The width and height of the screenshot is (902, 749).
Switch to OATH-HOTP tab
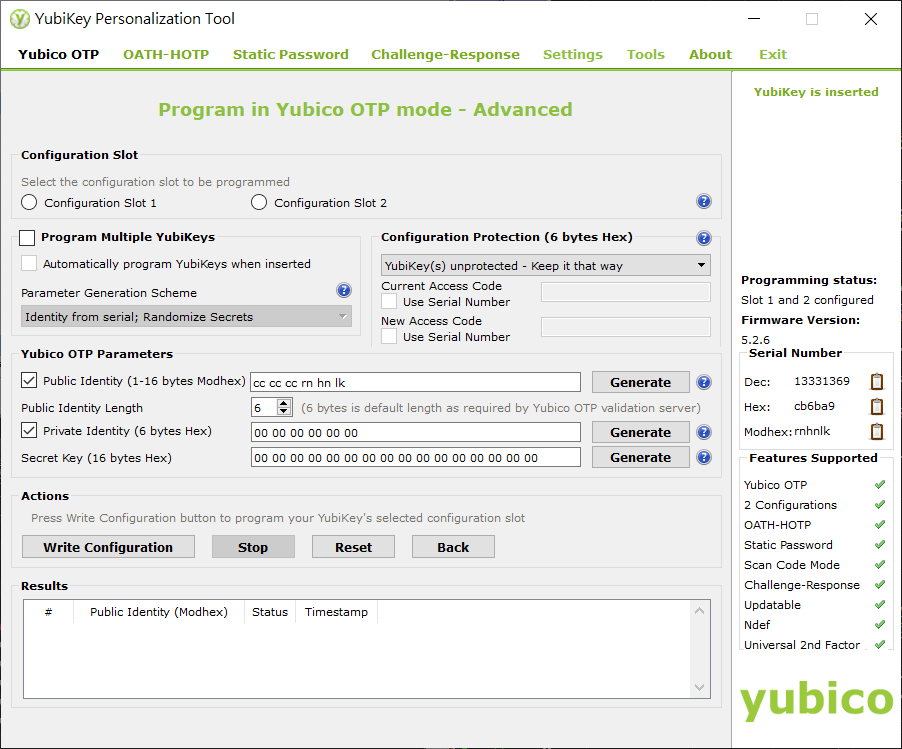point(166,55)
